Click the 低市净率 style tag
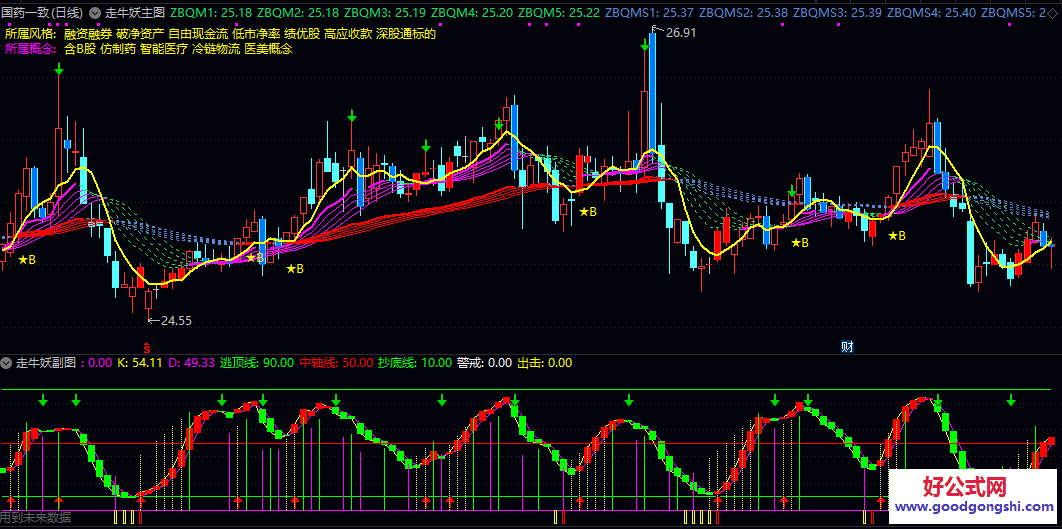Image resolution: width=1062 pixels, height=529 pixels. 256,34
